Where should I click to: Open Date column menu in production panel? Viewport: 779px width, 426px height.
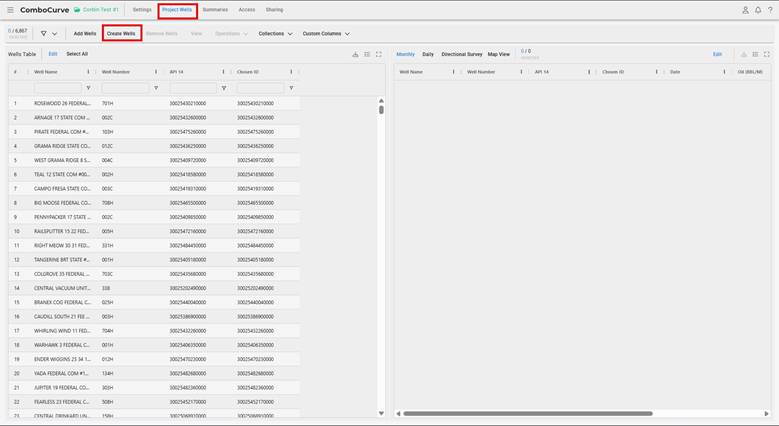[x=724, y=72]
